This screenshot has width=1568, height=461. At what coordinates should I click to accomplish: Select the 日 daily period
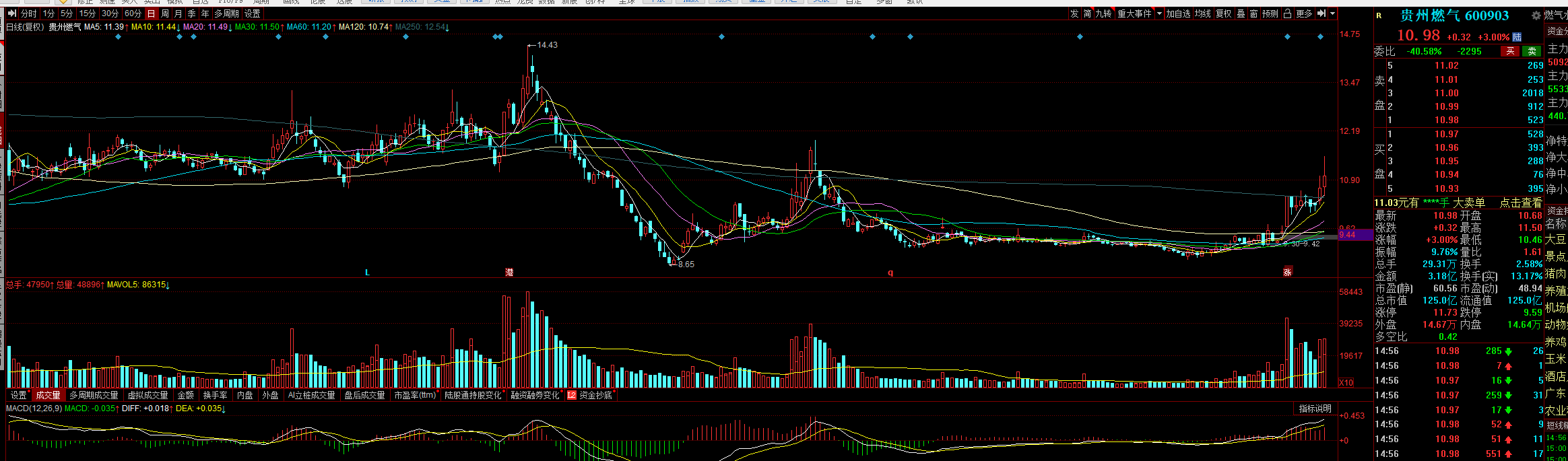[x=152, y=13]
